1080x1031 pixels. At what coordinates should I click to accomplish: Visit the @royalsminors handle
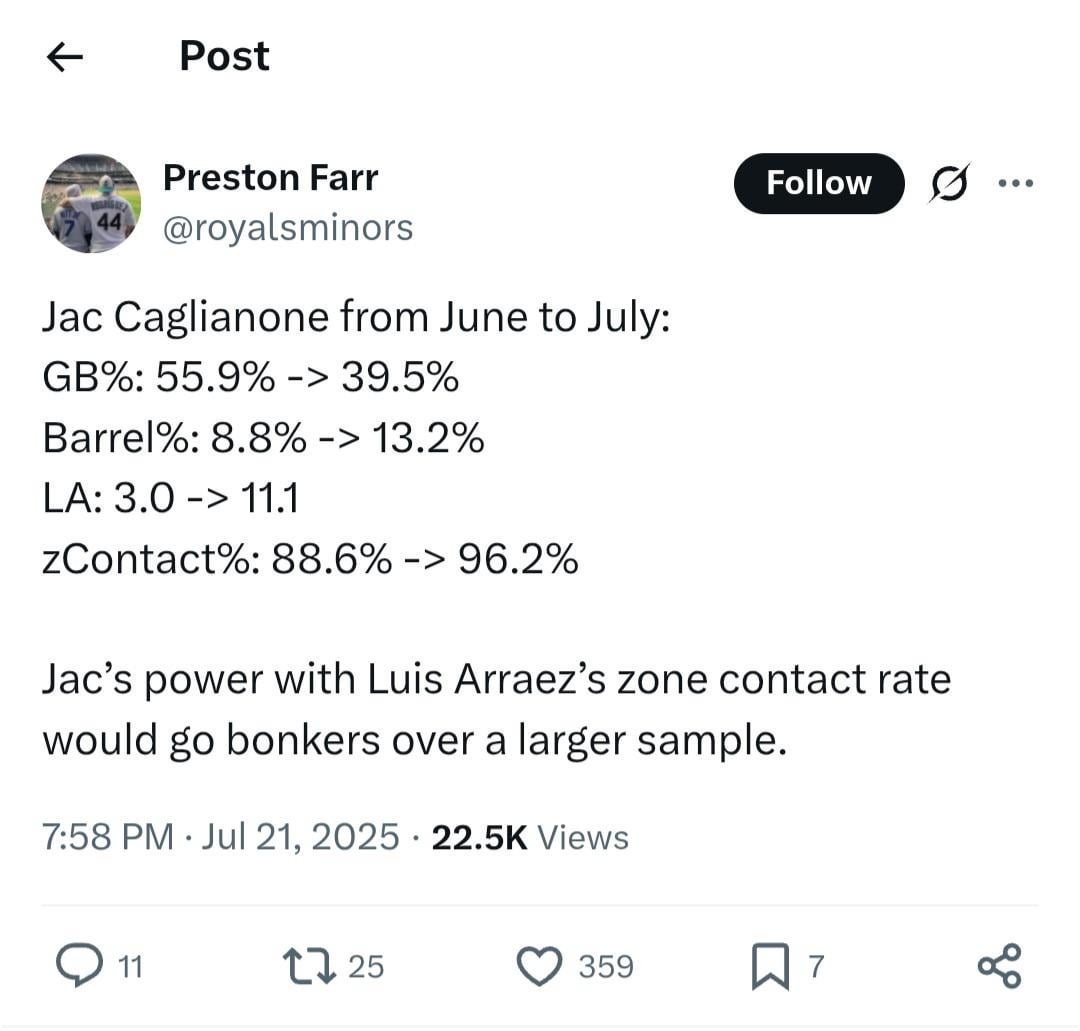pyautogui.click(x=288, y=228)
